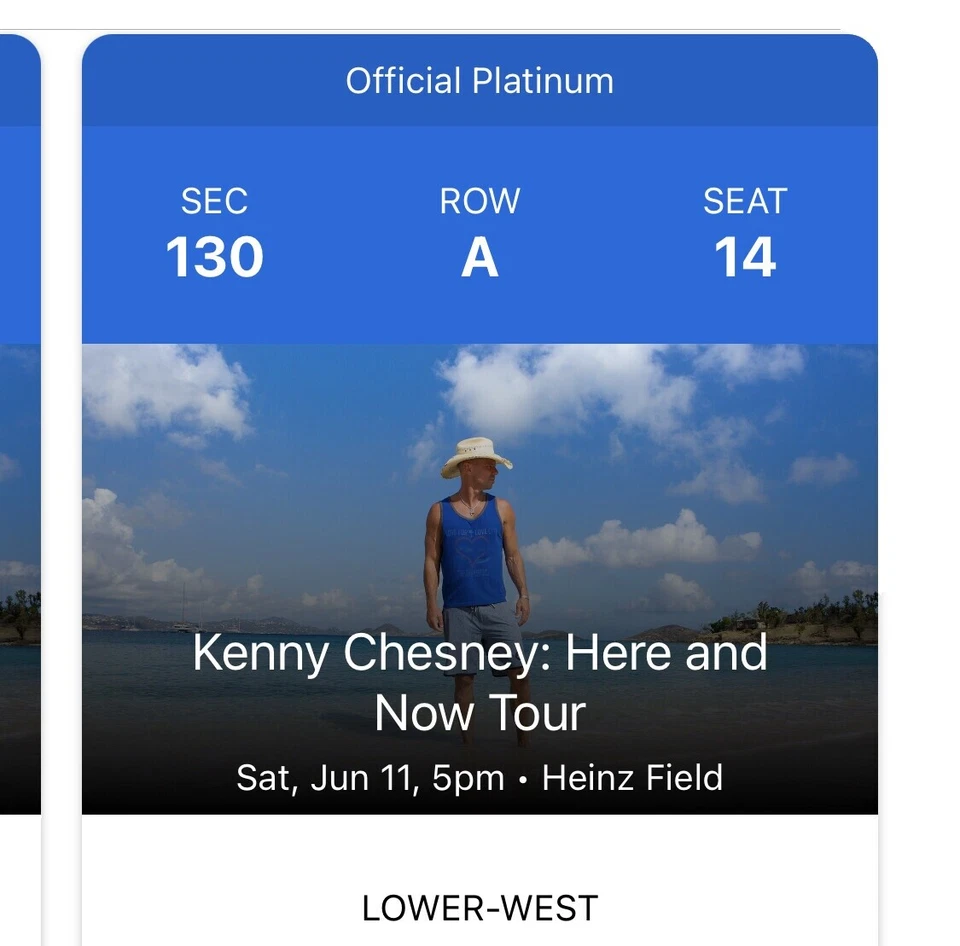Select the row value A
960x946 pixels.
point(479,258)
